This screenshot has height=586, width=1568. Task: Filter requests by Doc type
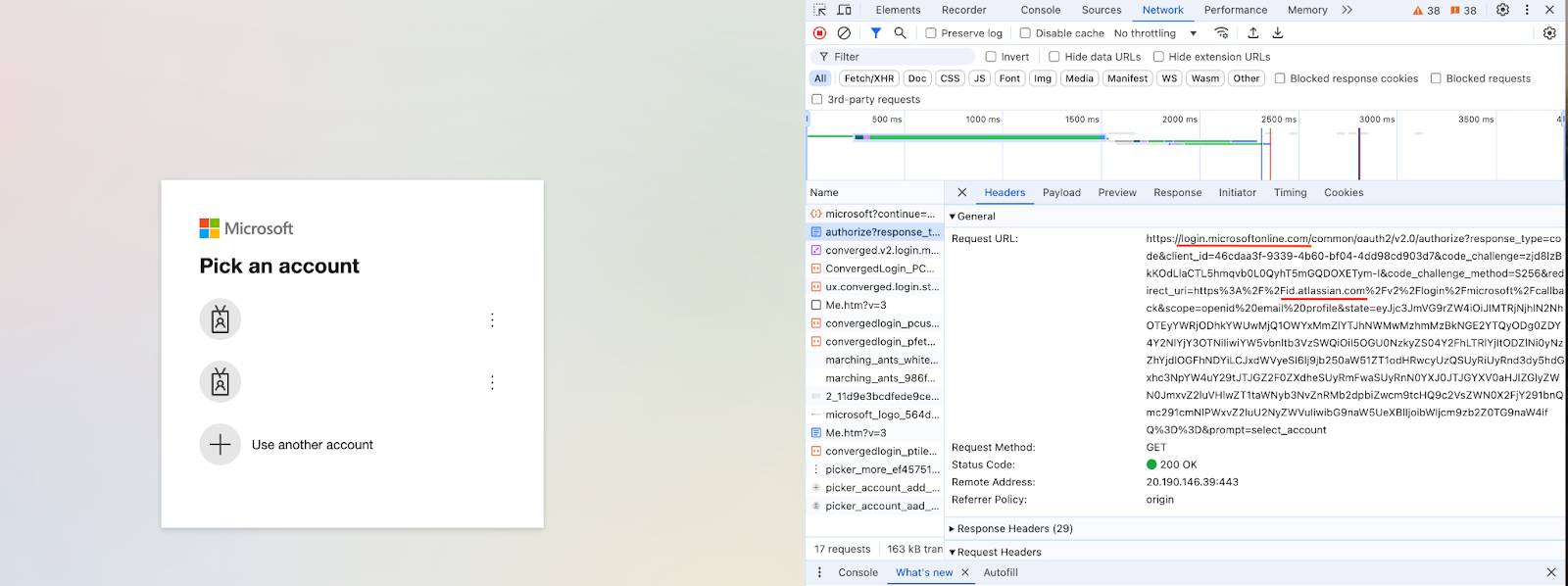click(x=917, y=78)
